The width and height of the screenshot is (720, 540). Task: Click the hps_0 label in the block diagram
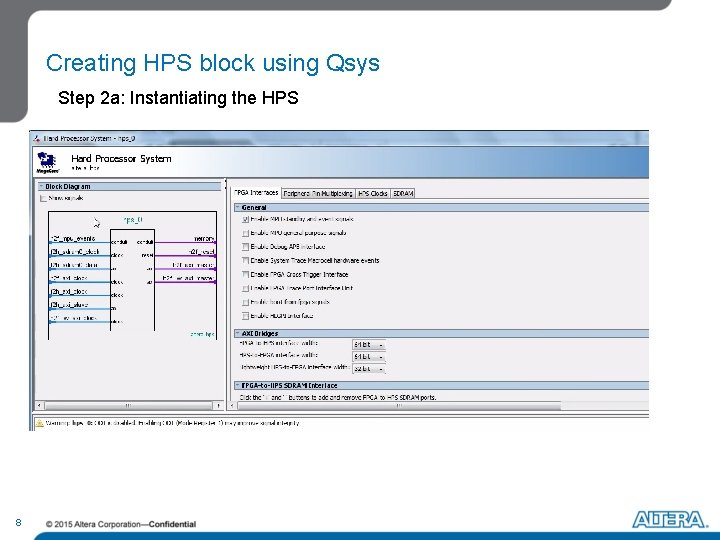coord(133,220)
